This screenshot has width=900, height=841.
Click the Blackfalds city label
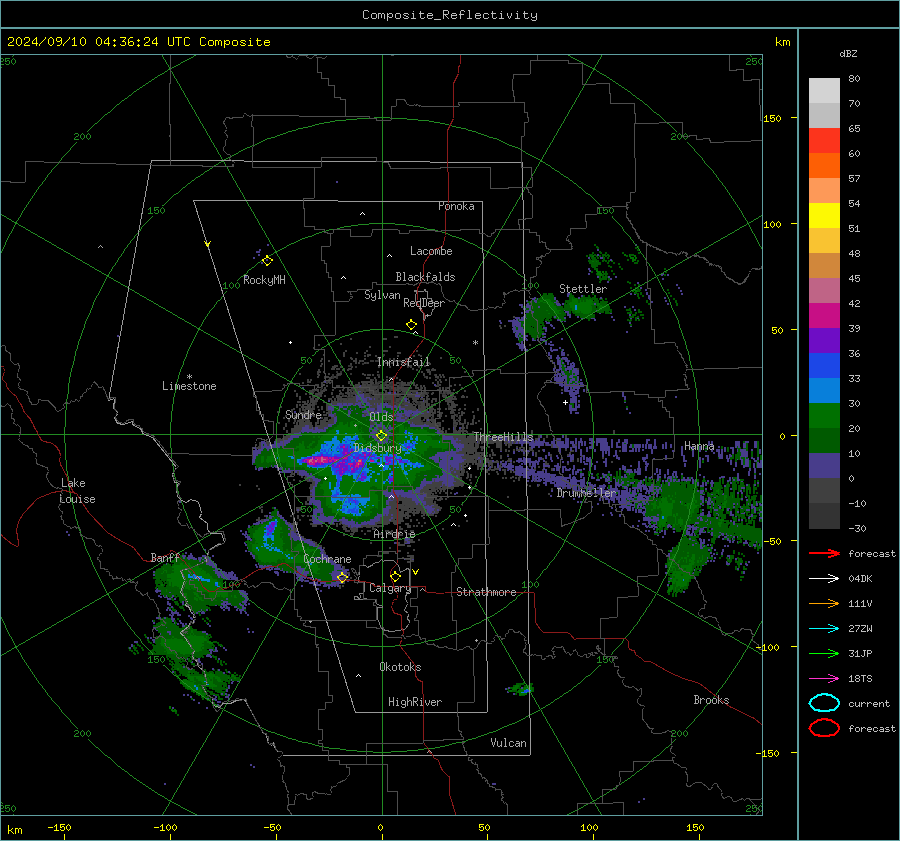click(x=425, y=277)
